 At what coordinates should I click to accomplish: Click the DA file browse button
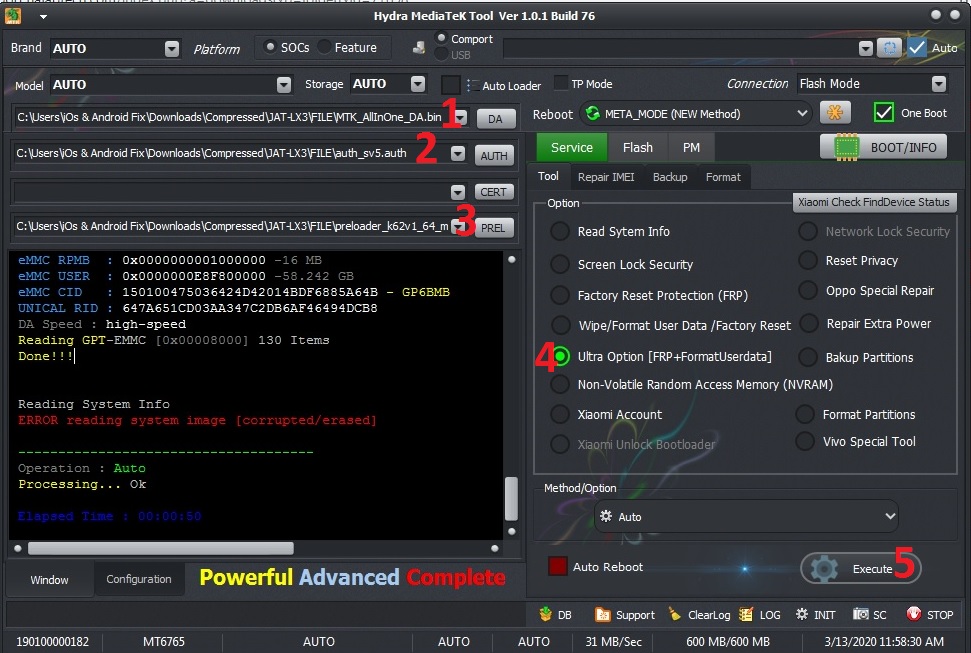pyautogui.click(x=495, y=119)
